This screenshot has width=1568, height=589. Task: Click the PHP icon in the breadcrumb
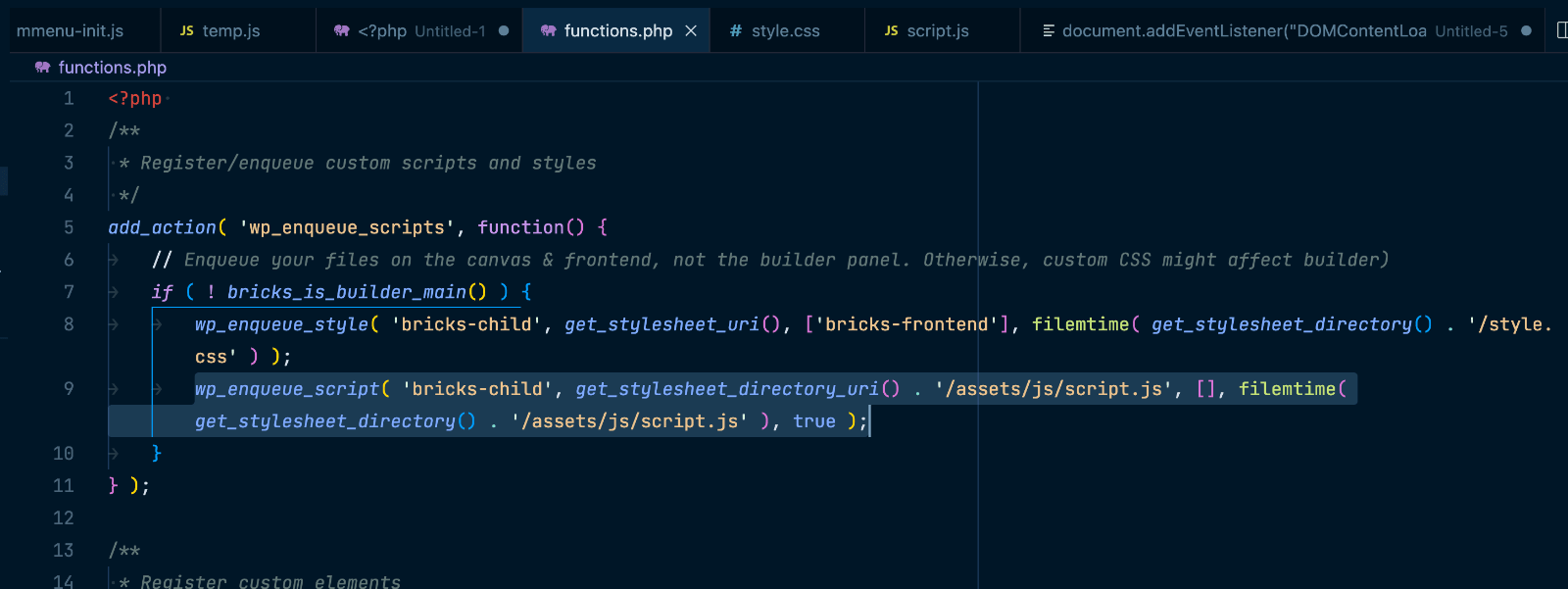tap(42, 68)
